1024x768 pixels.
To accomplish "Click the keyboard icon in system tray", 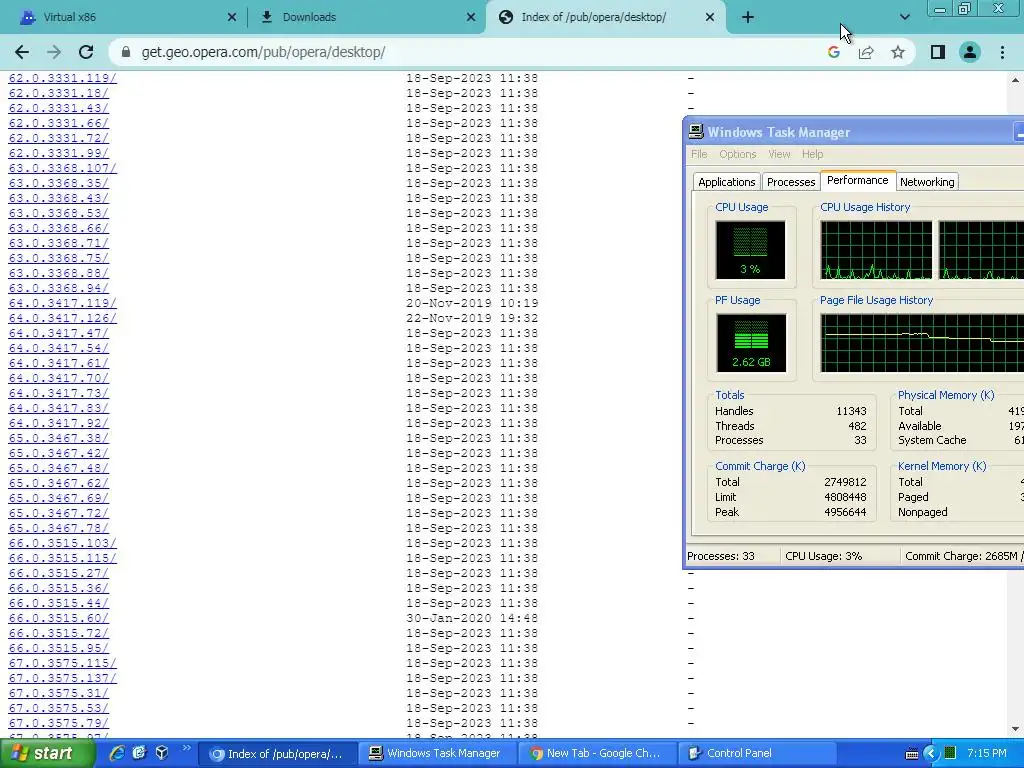I will [x=911, y=754].
